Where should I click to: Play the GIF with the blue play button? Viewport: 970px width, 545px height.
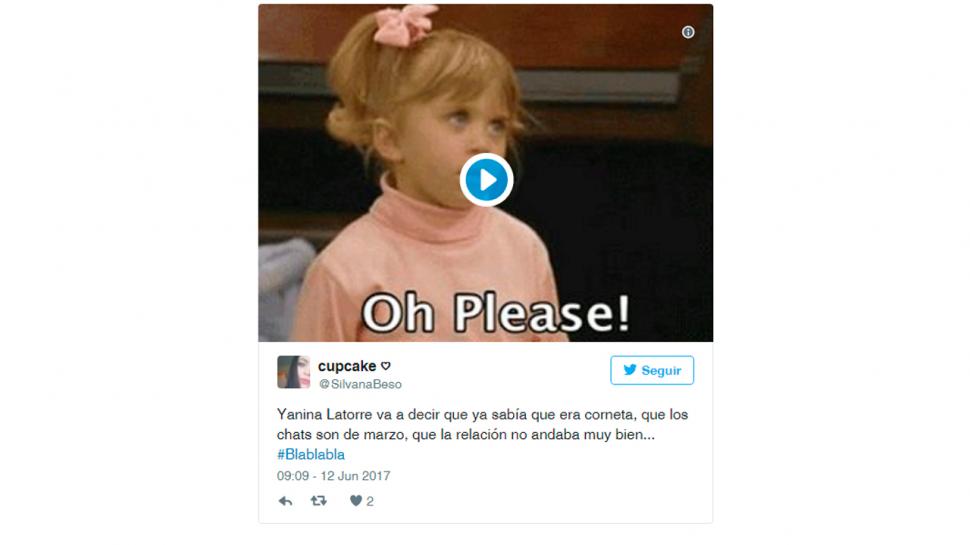486,180
